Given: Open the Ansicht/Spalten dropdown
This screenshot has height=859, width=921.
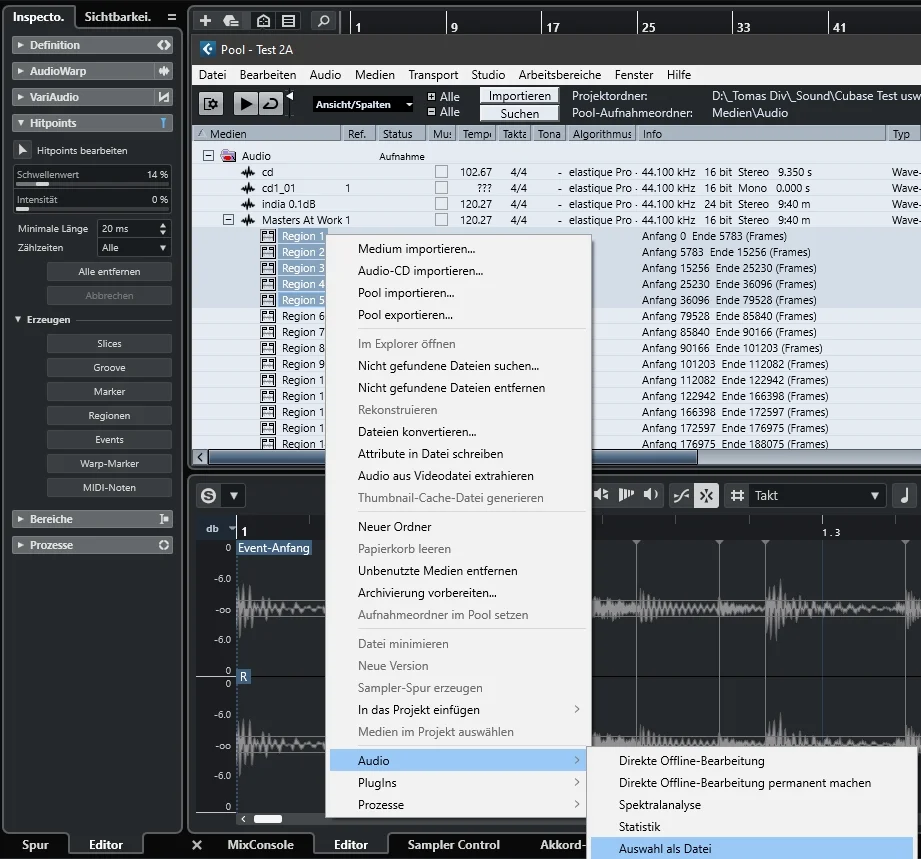Looking at the screenshot, I should point(363,105).
